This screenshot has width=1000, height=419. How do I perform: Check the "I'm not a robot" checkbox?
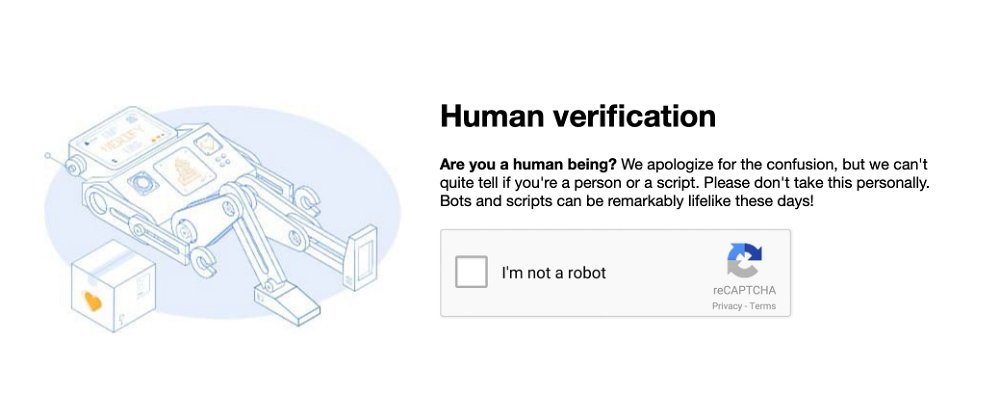471,272
